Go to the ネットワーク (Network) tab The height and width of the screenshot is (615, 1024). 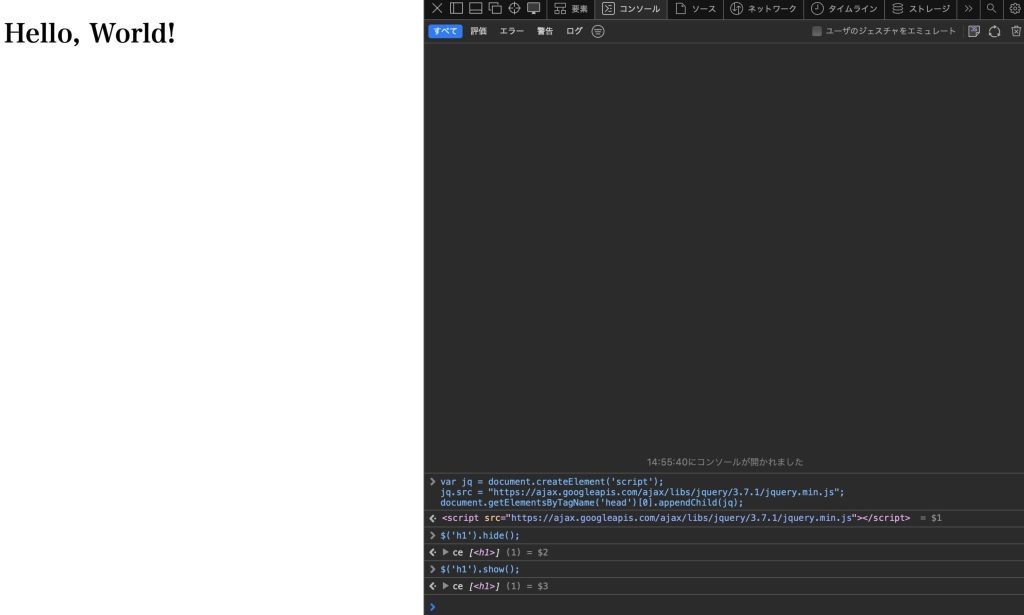[x=763, y=9]
